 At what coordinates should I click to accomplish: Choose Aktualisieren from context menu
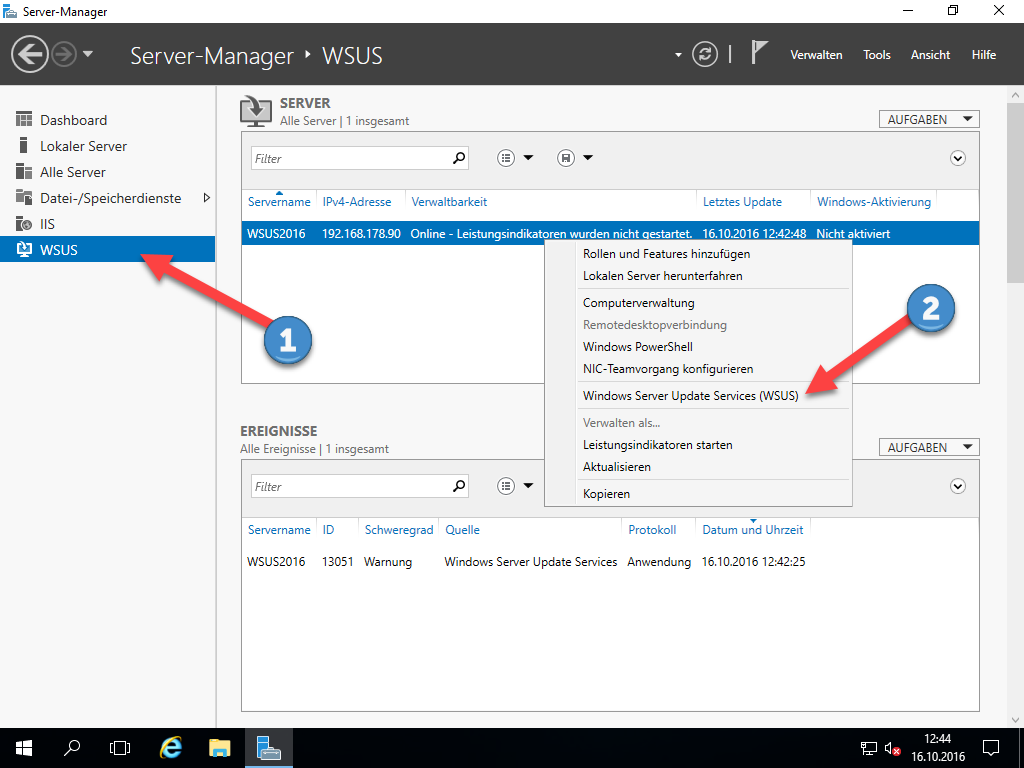616,467
